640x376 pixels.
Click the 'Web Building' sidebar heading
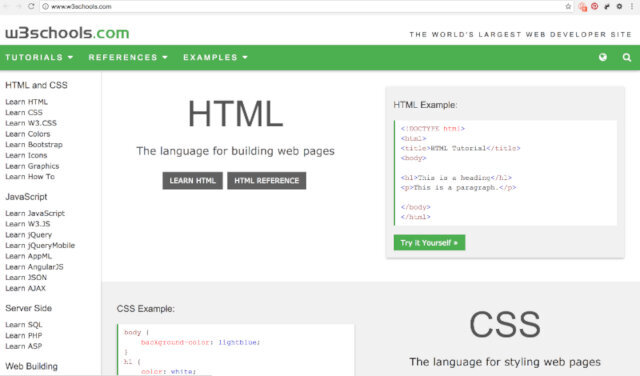(31, 366)
